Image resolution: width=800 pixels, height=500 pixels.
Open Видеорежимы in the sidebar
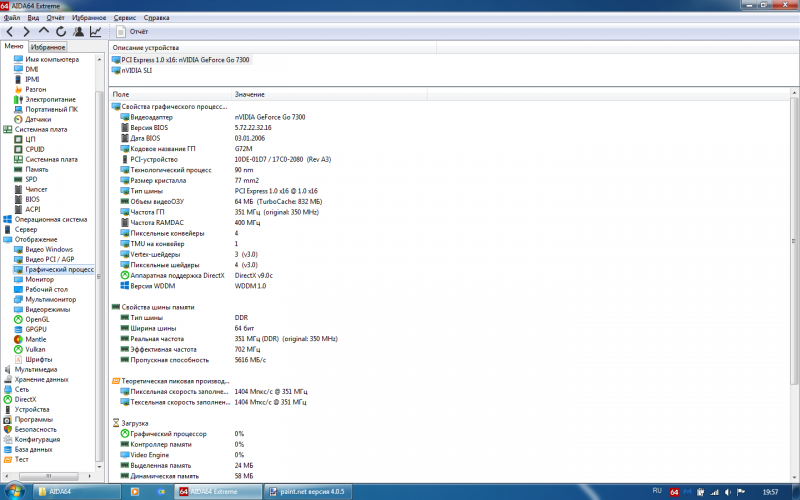[x=47, y=309]
